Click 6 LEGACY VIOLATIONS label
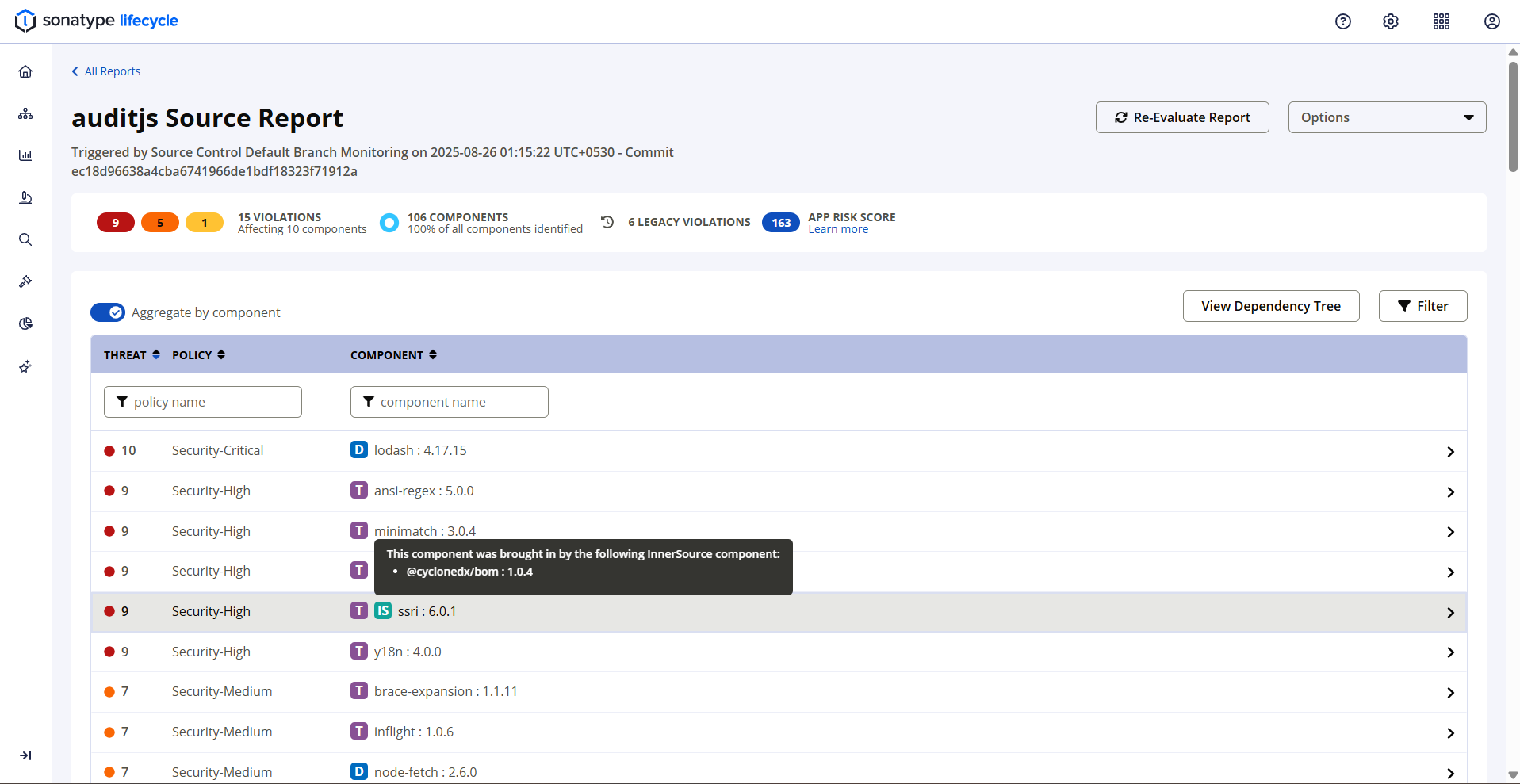Viewport: 1520px width, 784px height. click(689, 222)
